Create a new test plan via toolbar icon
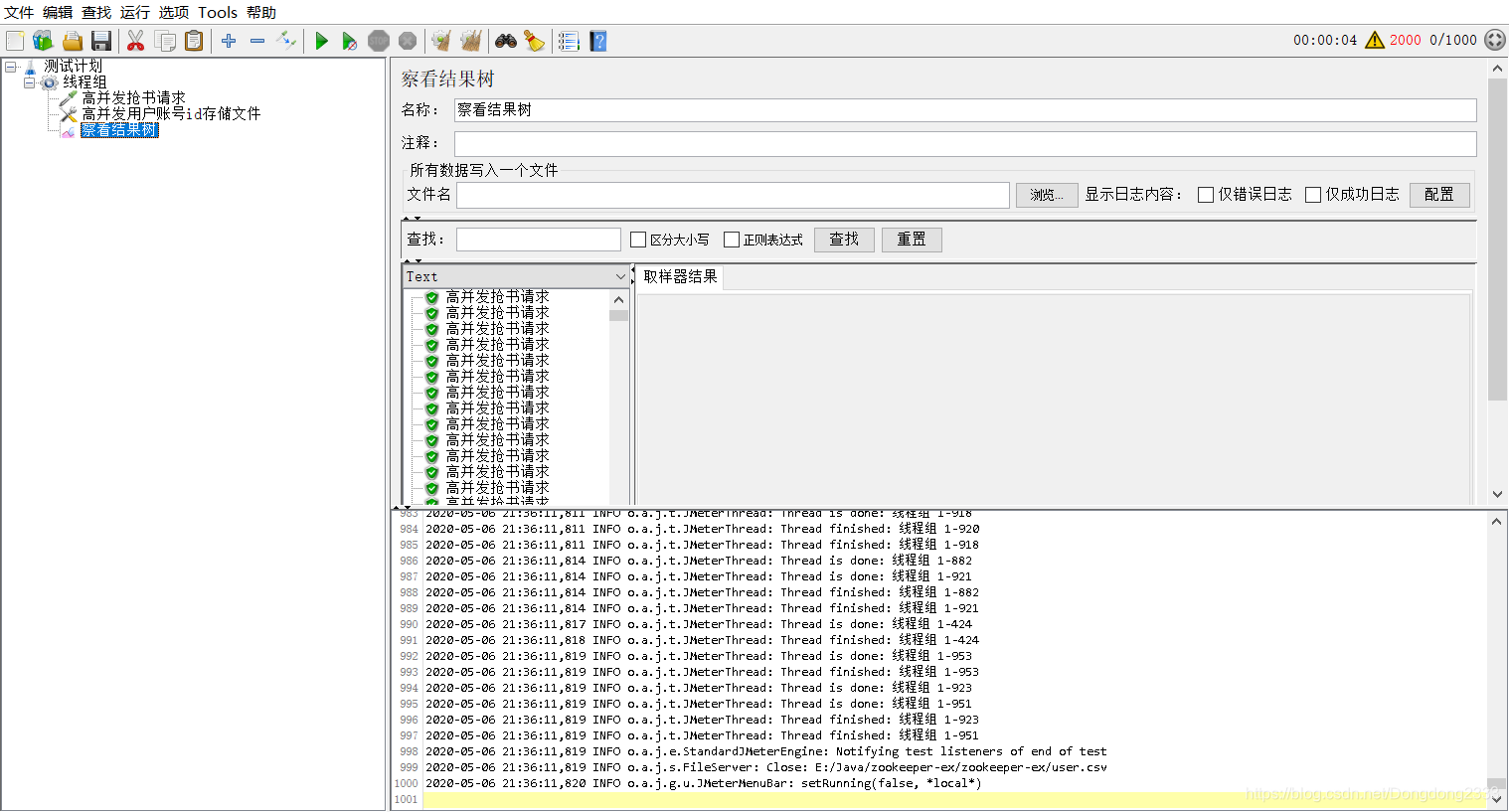Image resolution: width=1509 pixels, height=812 pixels. 15,41
